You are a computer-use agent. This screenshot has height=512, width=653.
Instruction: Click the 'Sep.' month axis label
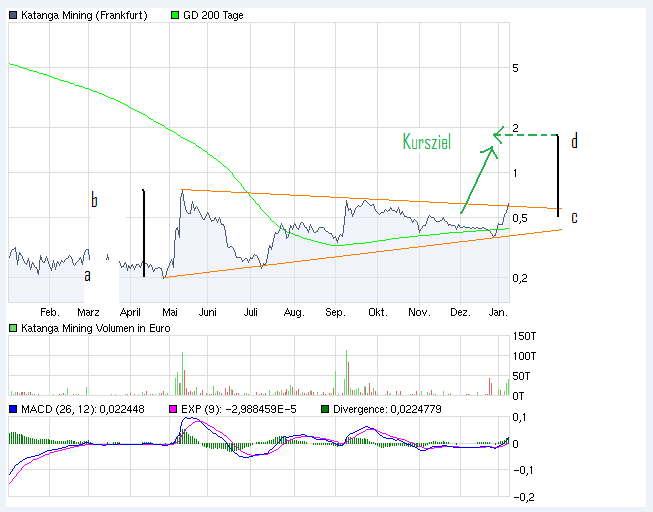(335, 312)
